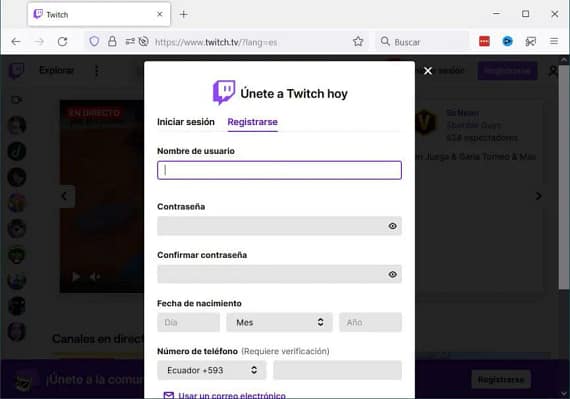Select the Twitch browser tab
Image resolution: width=570 pixels, height=399 pixels.
[x=99, y=14]
